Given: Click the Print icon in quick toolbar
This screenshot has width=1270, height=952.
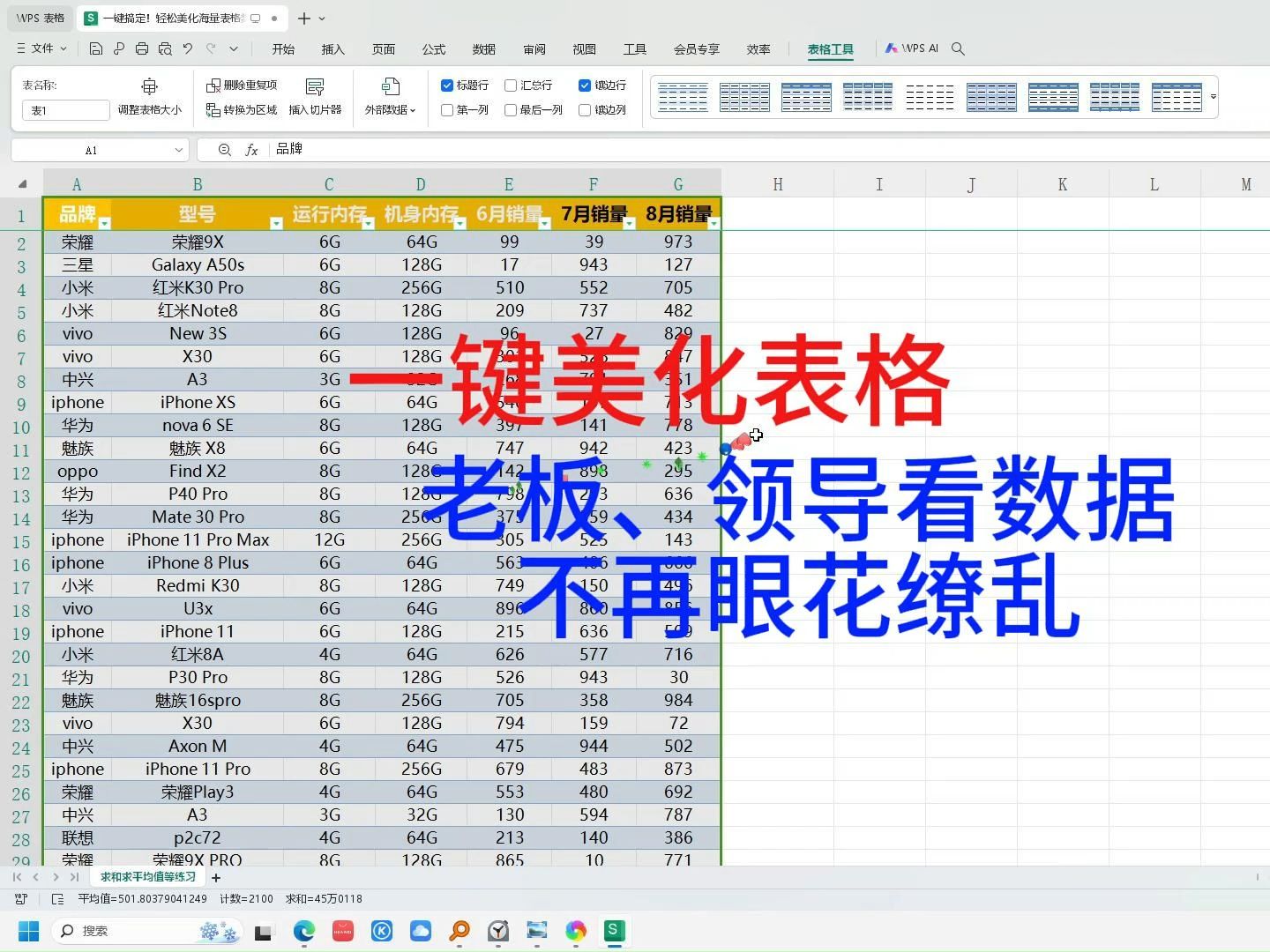Looking at the screenshot, I should (142, 48).
